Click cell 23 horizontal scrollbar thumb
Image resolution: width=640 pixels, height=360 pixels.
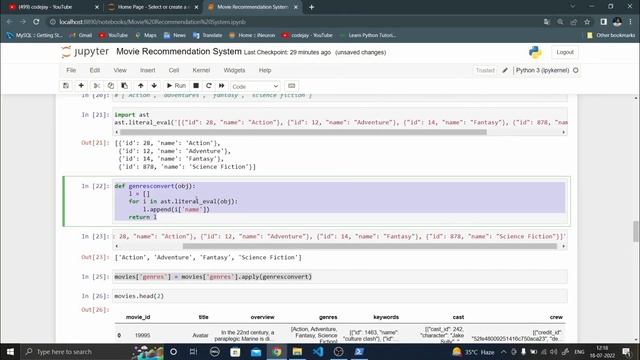tap(369, 246)
